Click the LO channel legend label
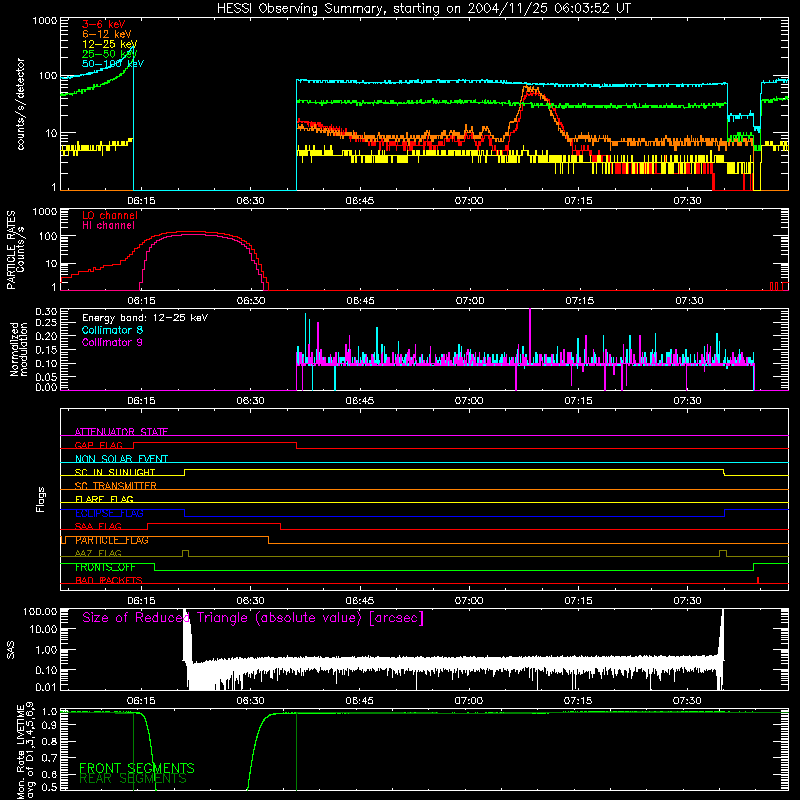 click(110, 215)
